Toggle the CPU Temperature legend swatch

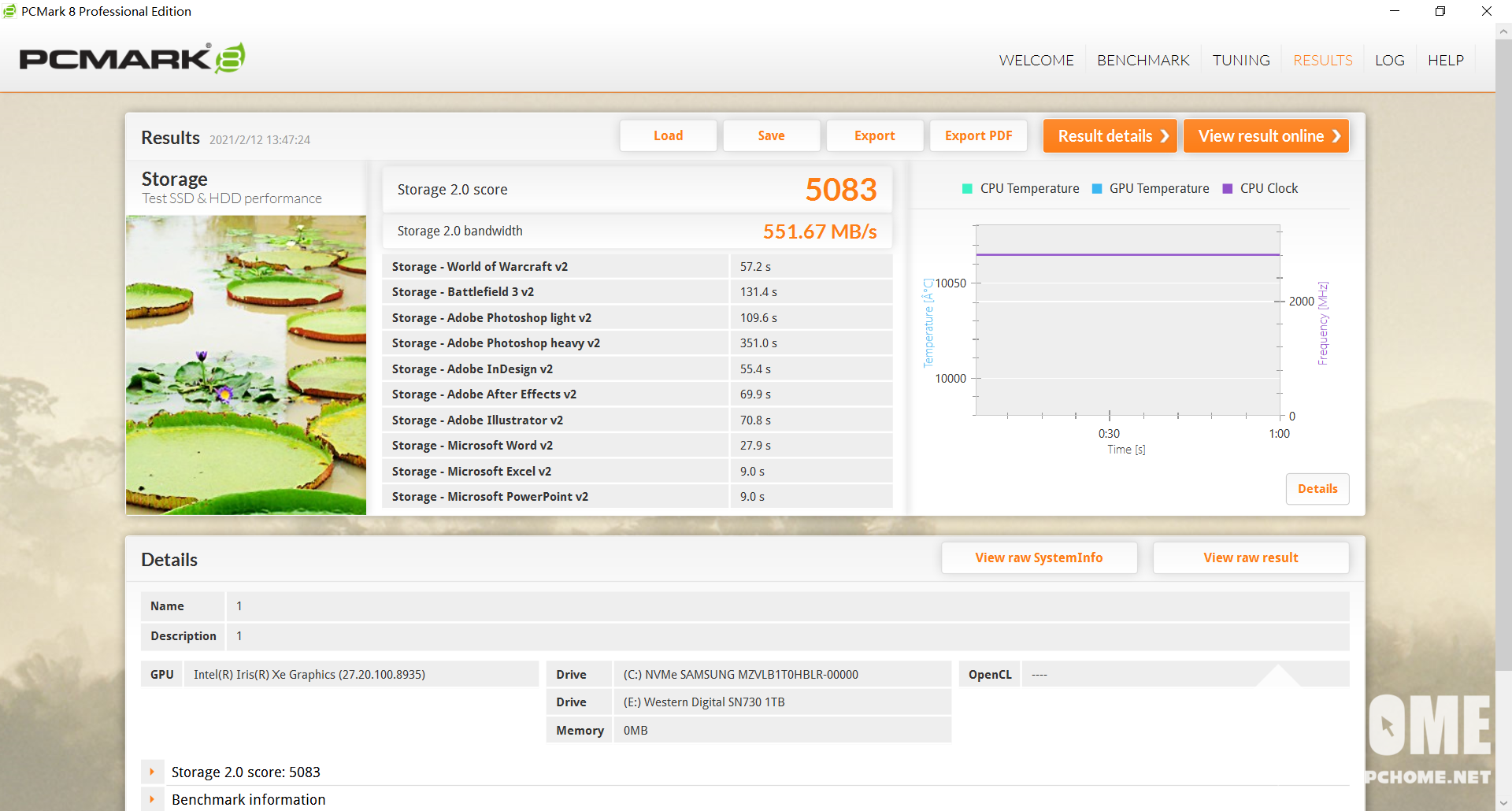click(967, 189)
